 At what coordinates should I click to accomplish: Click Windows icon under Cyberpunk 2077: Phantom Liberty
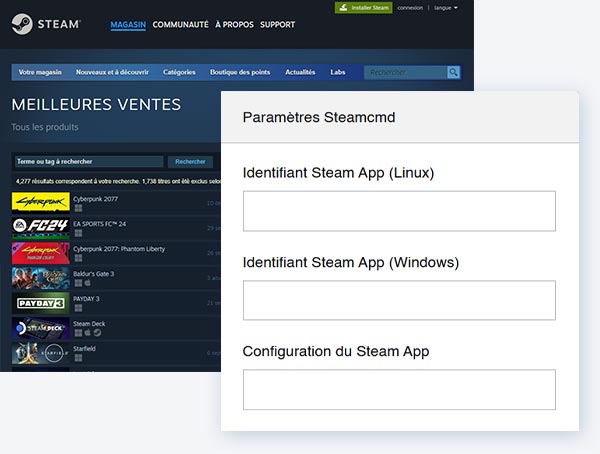[x=78, y=258]
